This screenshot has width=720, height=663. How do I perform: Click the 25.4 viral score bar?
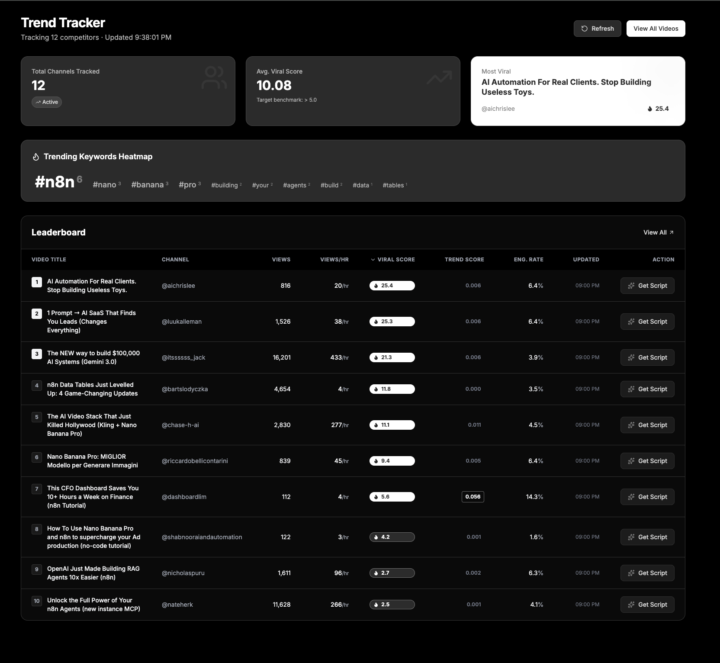click(x=392, y=286)
